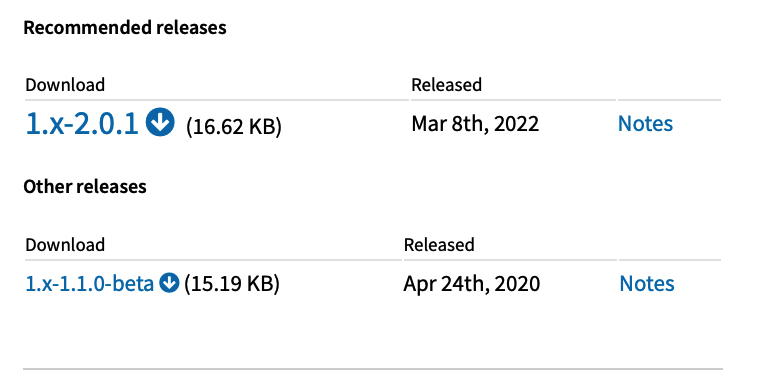Click the Recommended releases heading
Viewport: 783px width, 384px height.
point(125,27)
